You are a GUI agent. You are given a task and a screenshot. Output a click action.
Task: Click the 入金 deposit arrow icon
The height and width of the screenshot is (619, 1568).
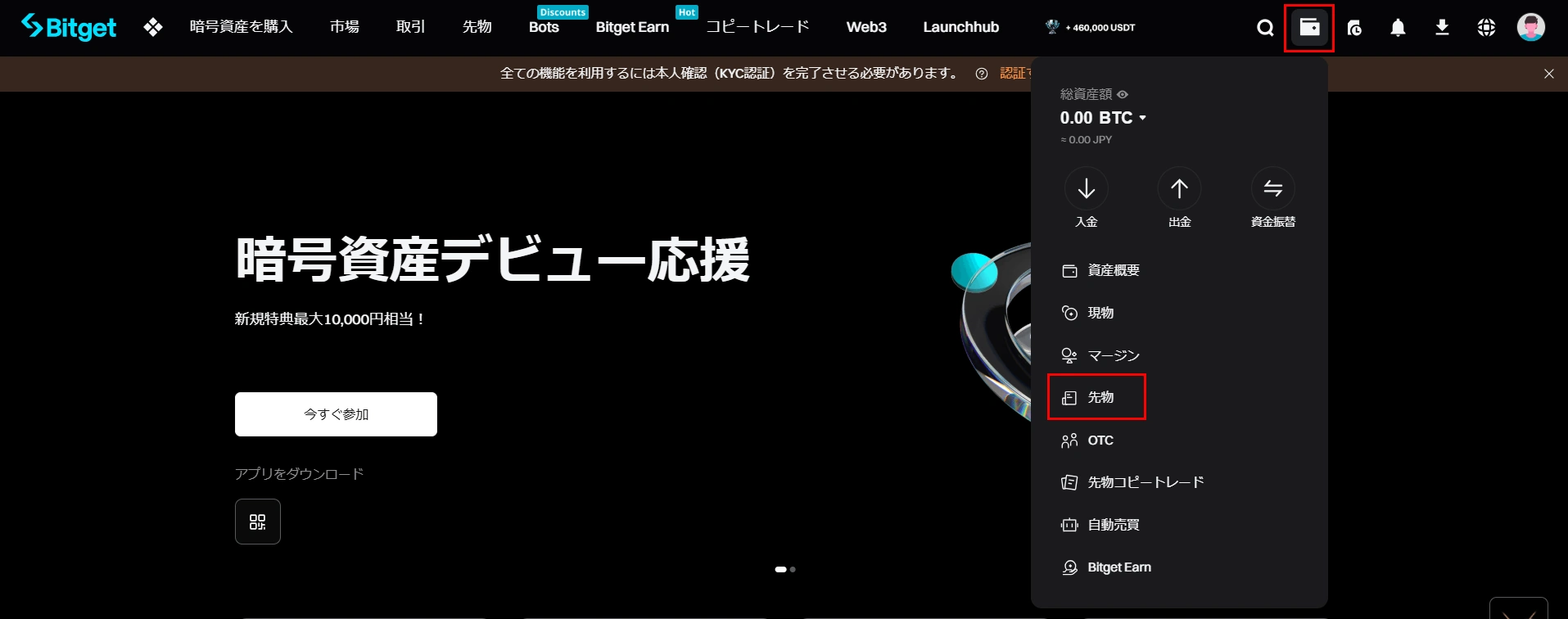(1086, 188)
